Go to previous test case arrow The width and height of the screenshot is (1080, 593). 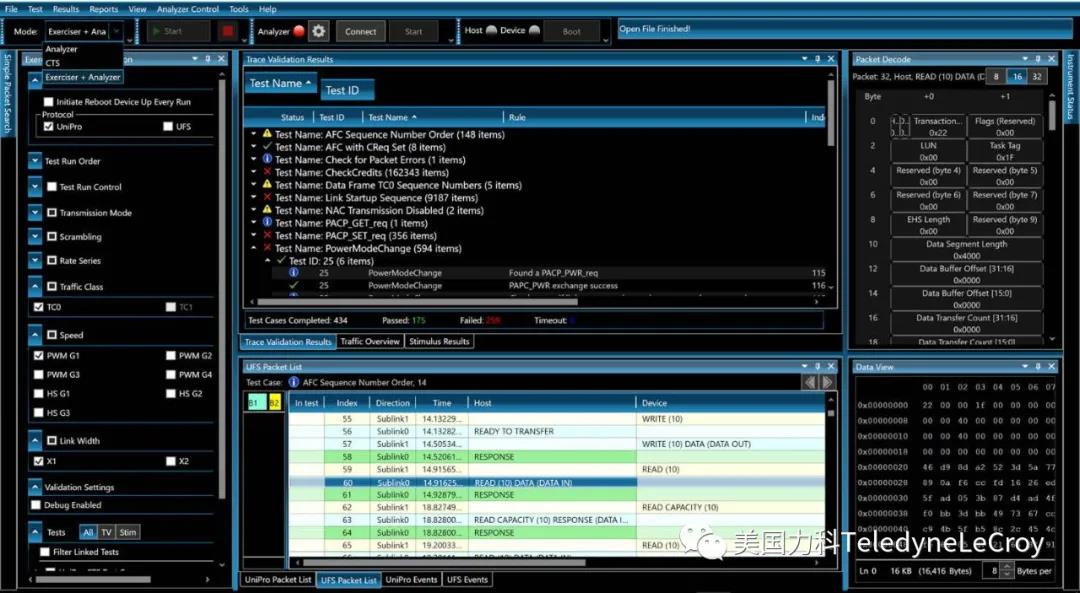click(x=810, y=382)
